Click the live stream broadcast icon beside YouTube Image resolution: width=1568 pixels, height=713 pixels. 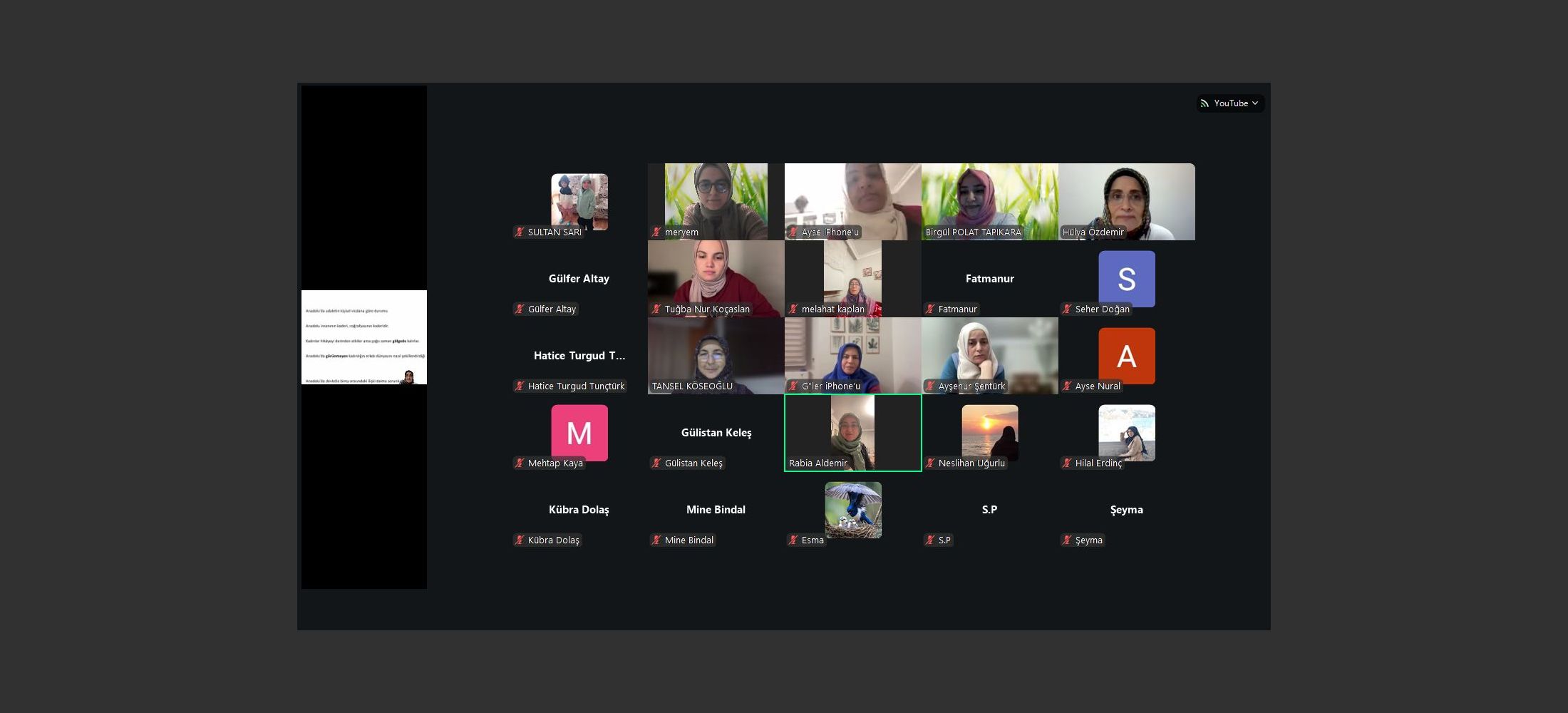click(1205, 103)
